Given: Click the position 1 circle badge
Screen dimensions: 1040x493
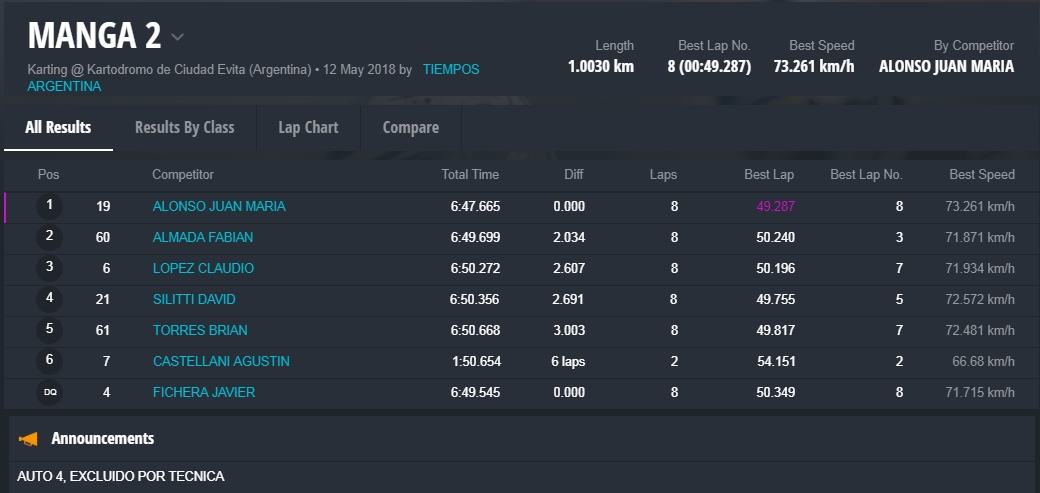Looking at the screenshot, I should click(49, 206).
